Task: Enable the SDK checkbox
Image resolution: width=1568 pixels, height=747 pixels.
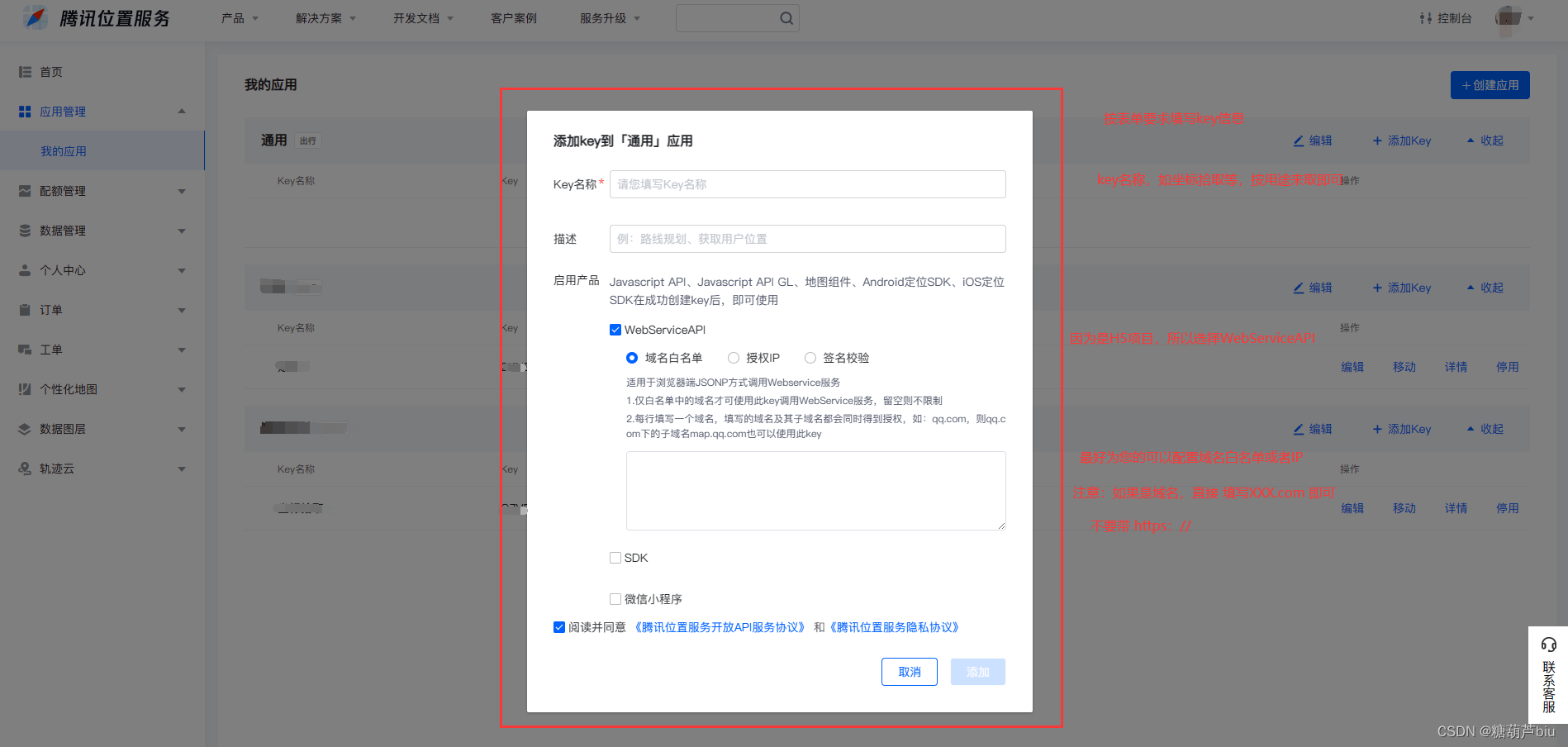Action: coord(615,558)
